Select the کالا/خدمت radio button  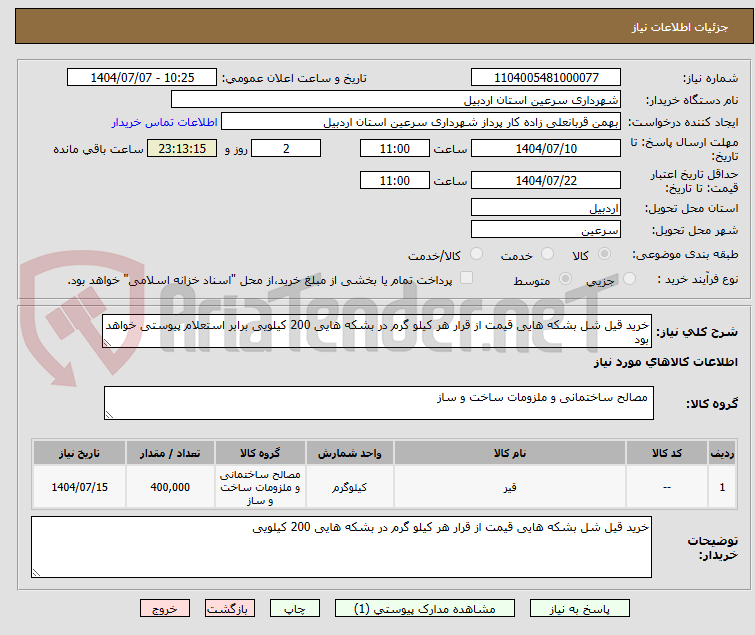click(476, 254)
